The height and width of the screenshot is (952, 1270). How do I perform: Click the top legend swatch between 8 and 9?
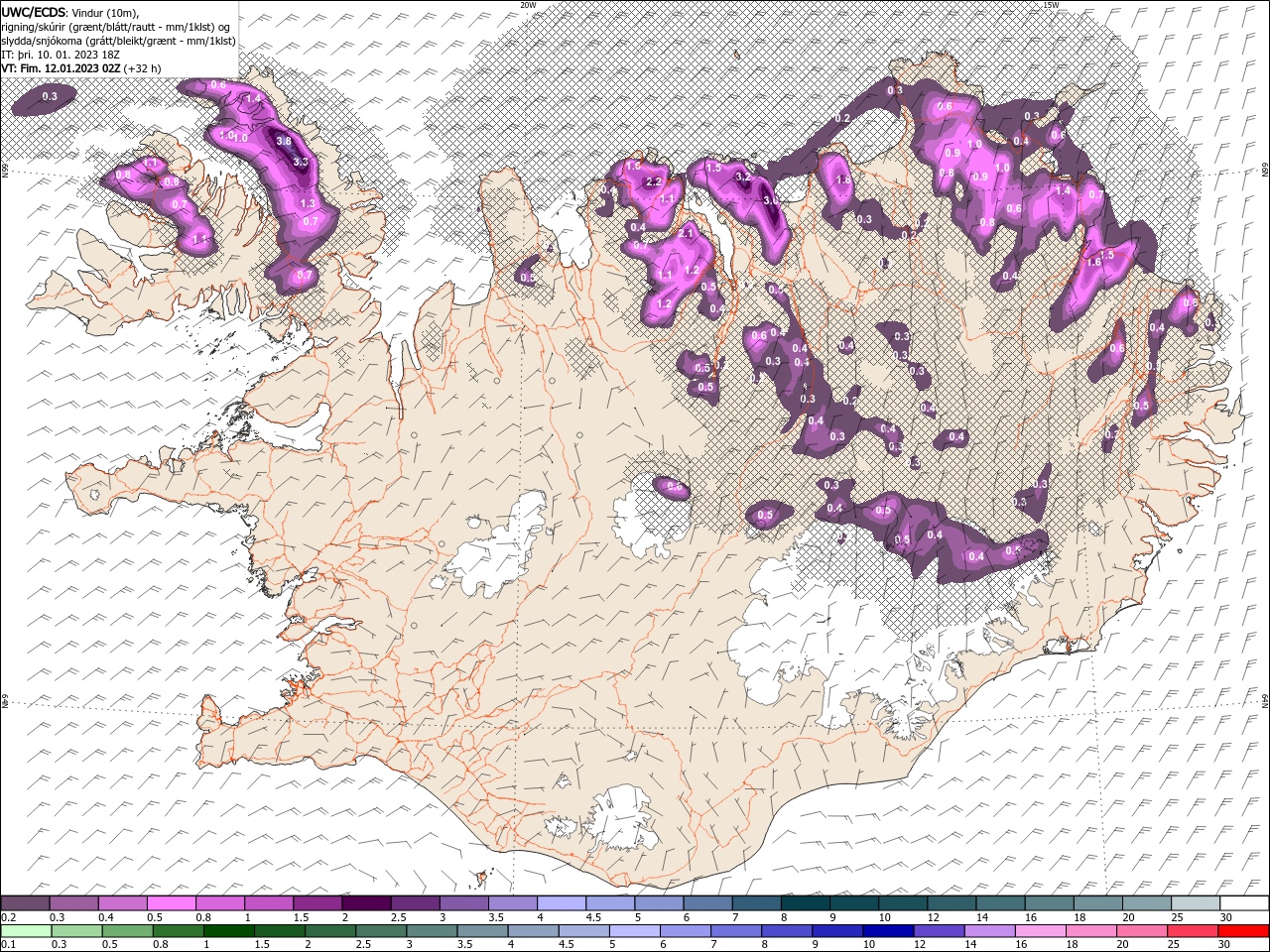[x=805, y=903]
